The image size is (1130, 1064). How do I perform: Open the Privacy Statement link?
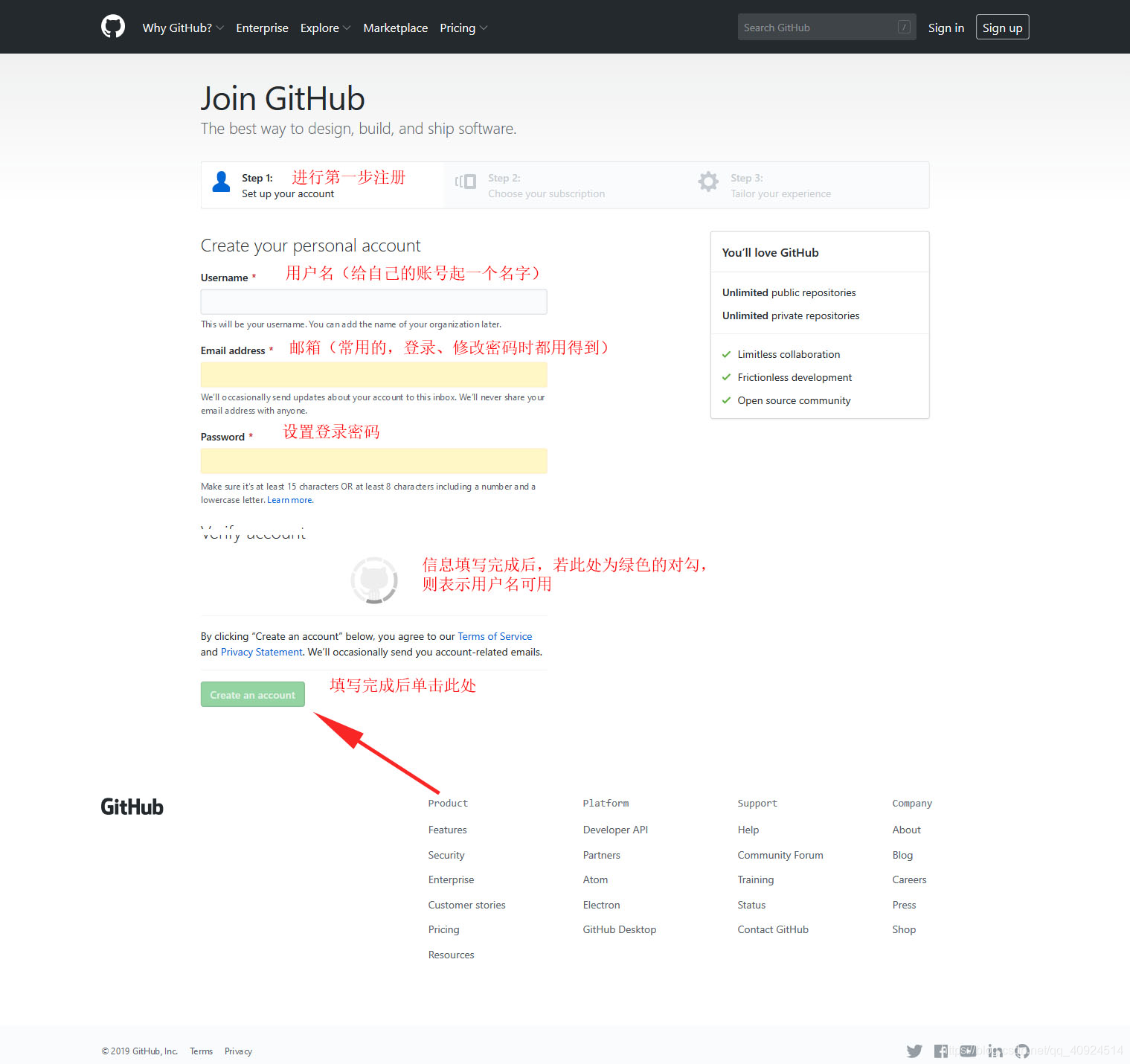point(261,652)
